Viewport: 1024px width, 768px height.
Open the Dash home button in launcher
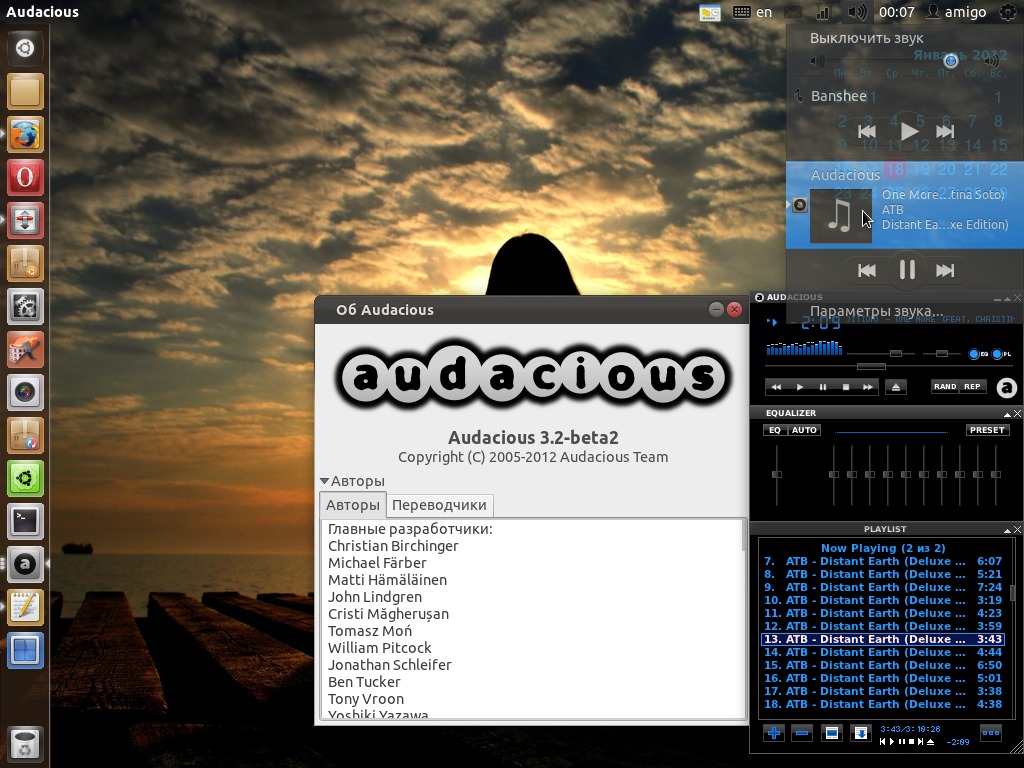(x=25, y=48)
